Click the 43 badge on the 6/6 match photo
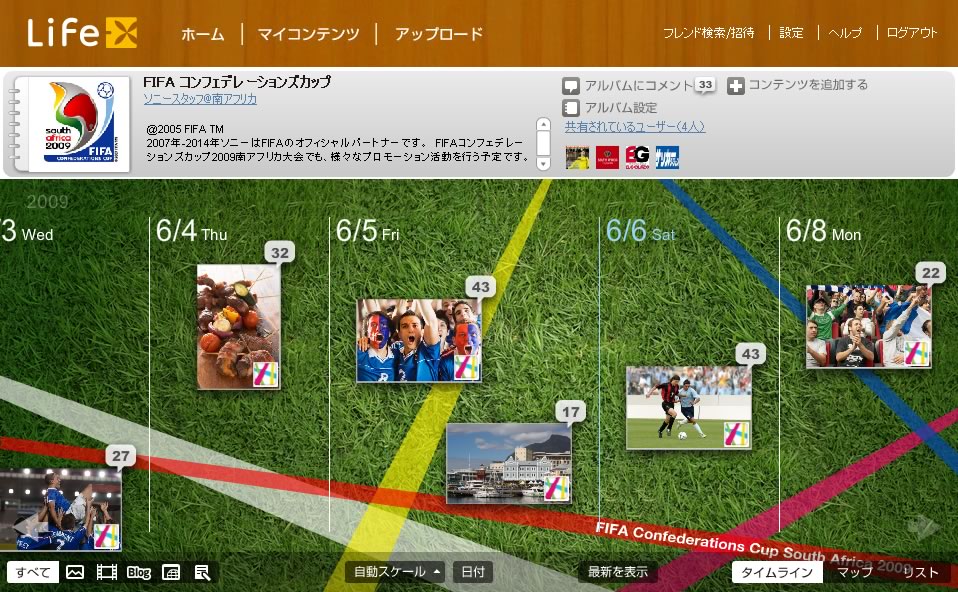Screen dimensions: 958x592 coord(750,354)
